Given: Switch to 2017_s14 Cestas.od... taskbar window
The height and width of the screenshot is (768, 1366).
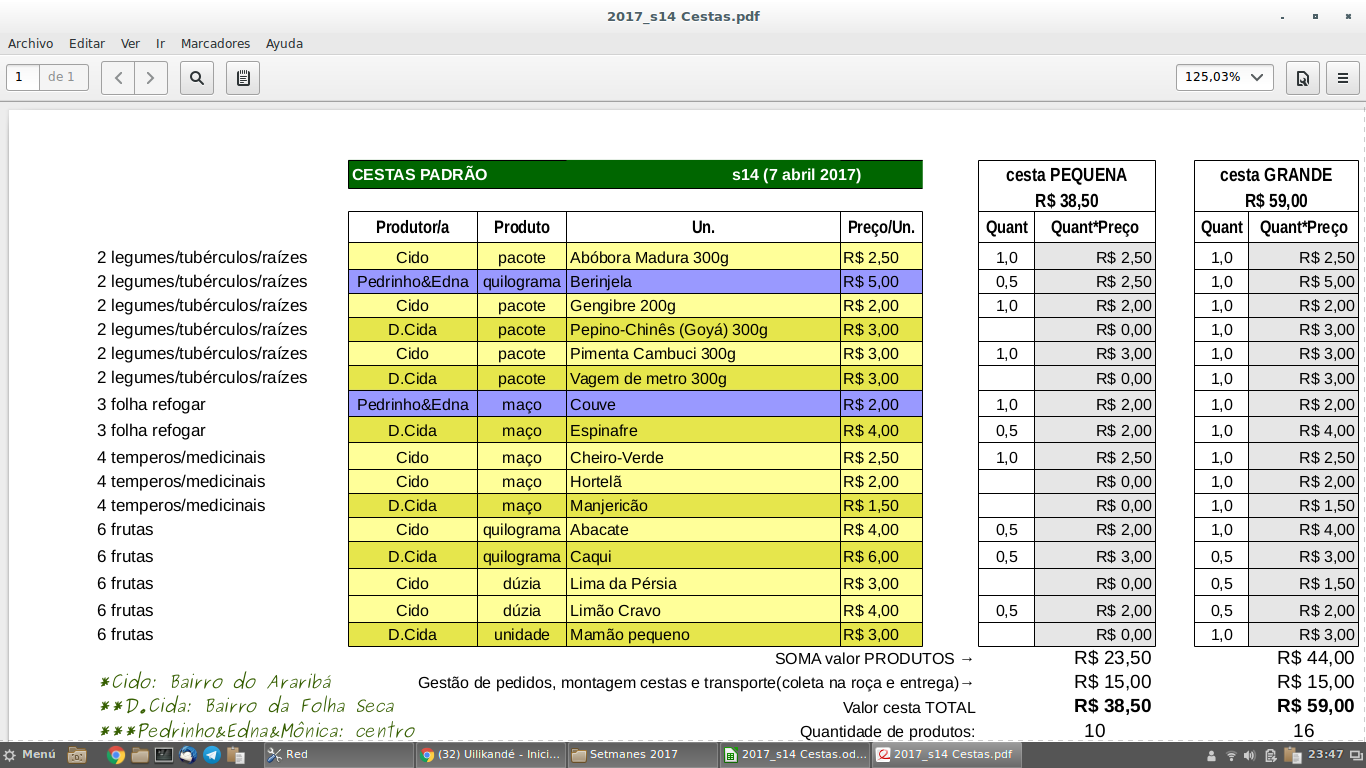Looking at the screenshot, I should (795, 755).
